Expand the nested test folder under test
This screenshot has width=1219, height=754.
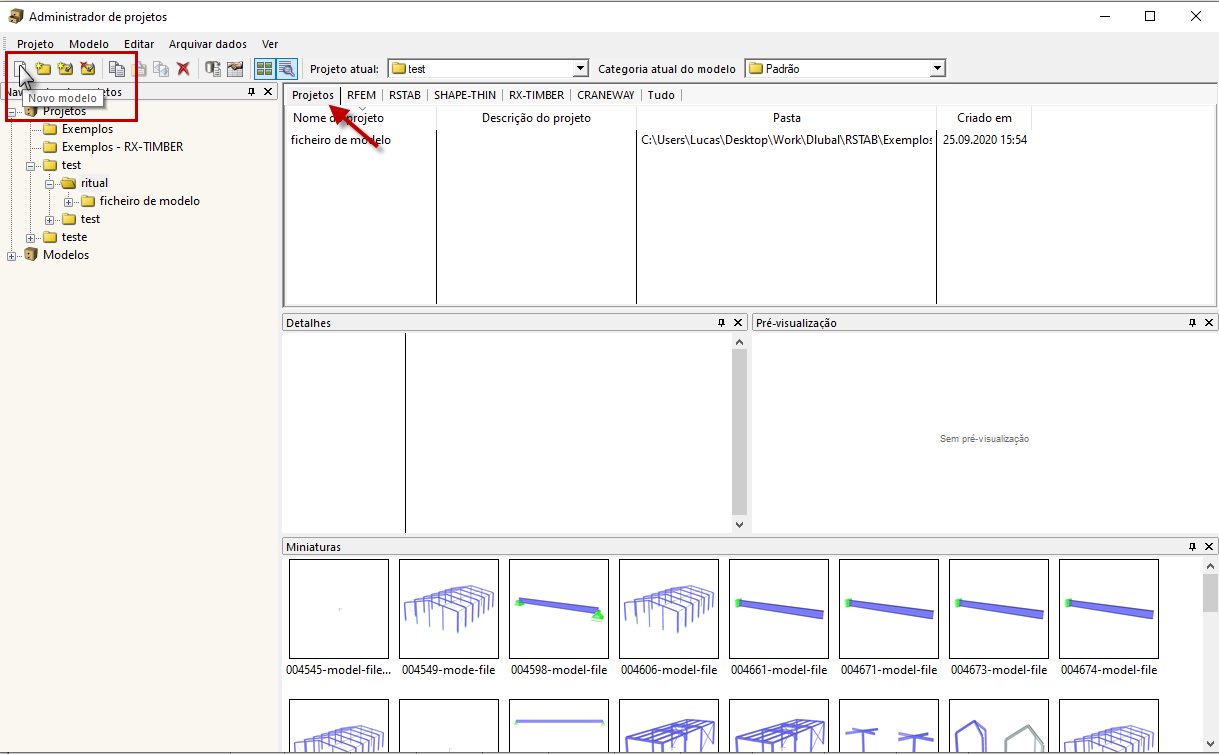tap(50, 219)
